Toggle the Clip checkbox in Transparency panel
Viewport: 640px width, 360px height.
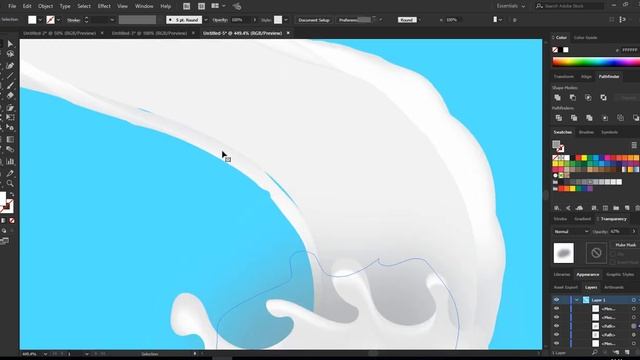click(x=613, y=254)
